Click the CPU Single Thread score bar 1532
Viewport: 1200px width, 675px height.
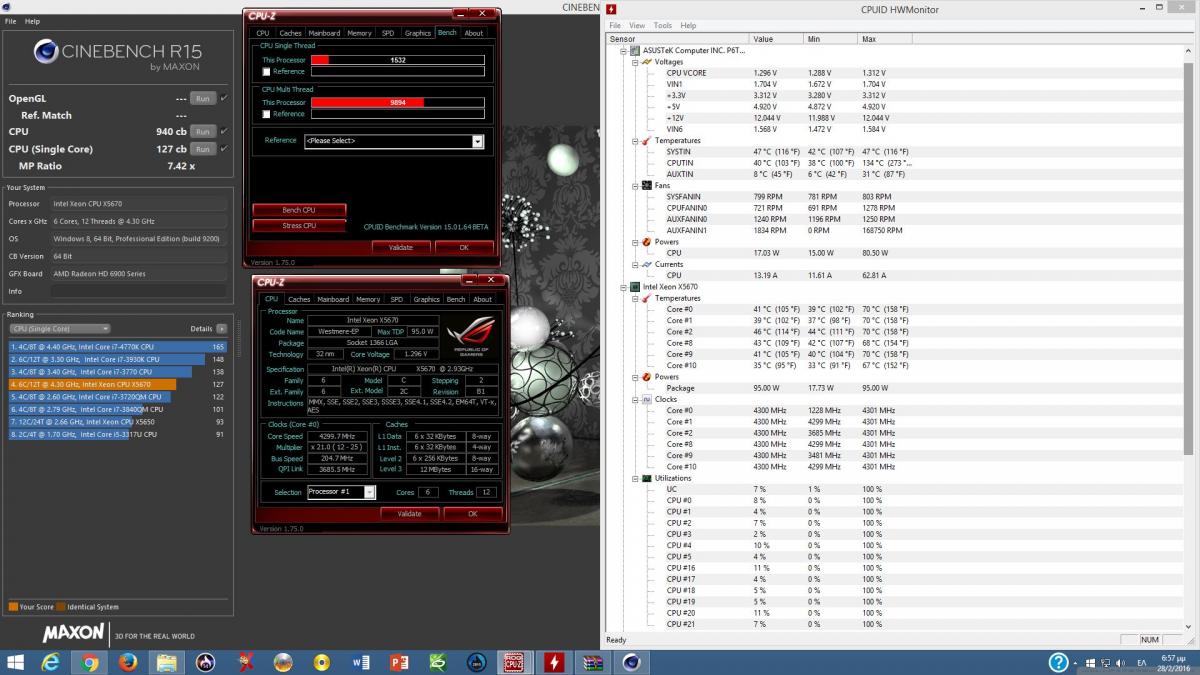click(397, 60)
